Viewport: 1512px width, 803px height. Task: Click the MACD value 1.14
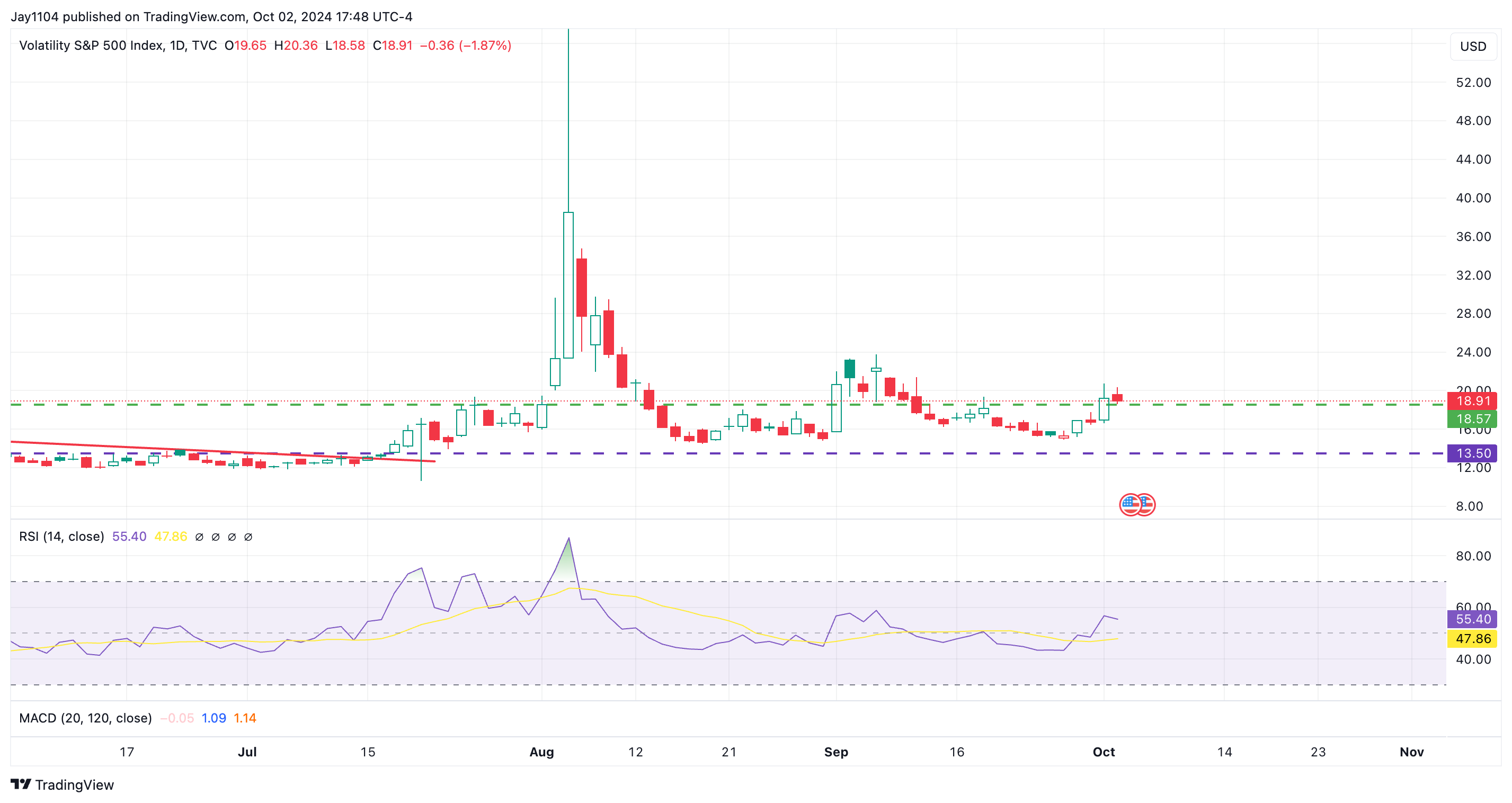[x=245, y=718]
